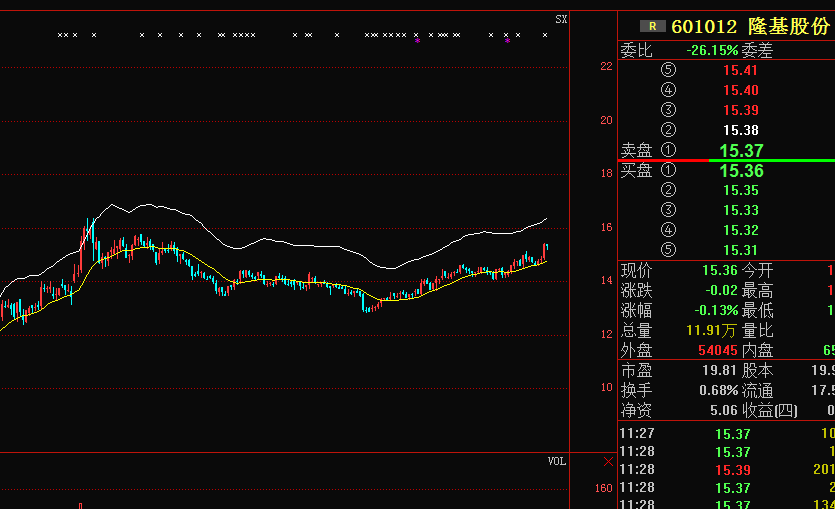Click the VOL indicator label
Screen dimensions: 835x509
click(x=556, y=461)
